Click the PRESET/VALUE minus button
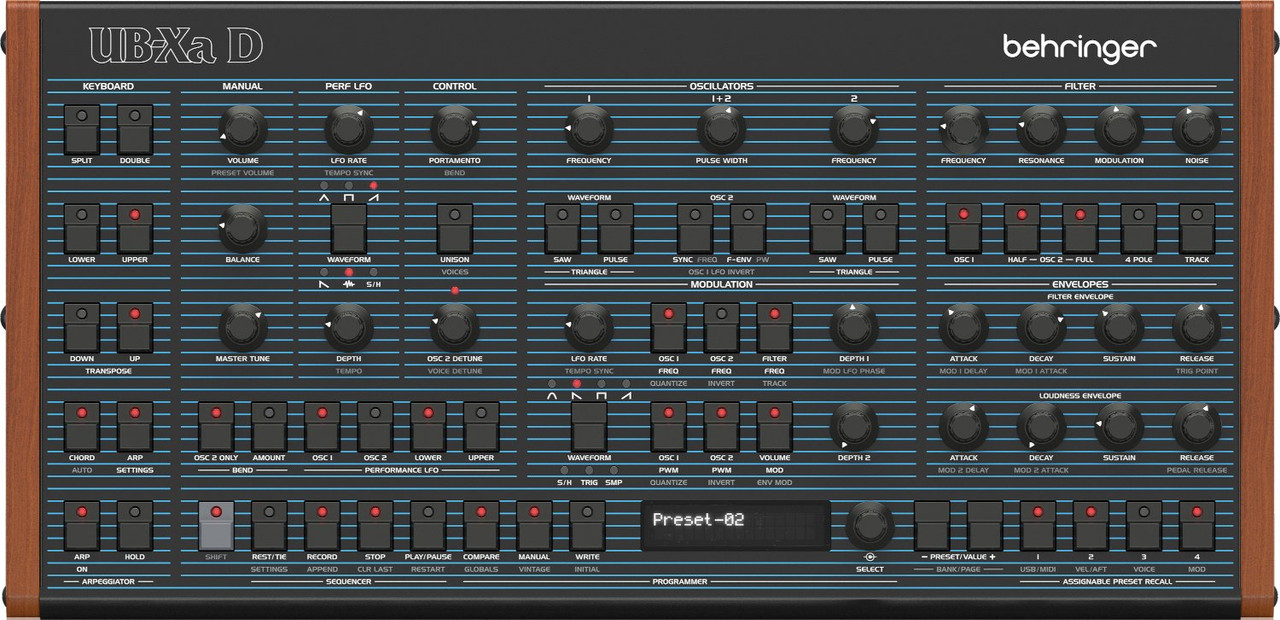1280x620 pixels. click(932, 525)
